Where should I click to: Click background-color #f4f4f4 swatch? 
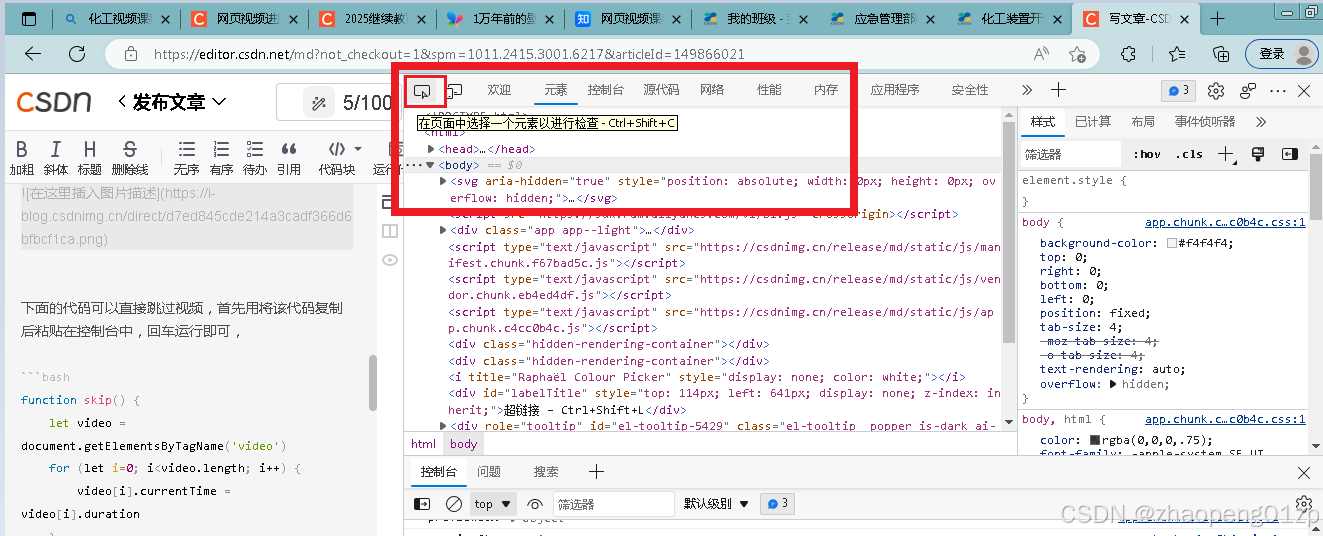(1172, 243)
